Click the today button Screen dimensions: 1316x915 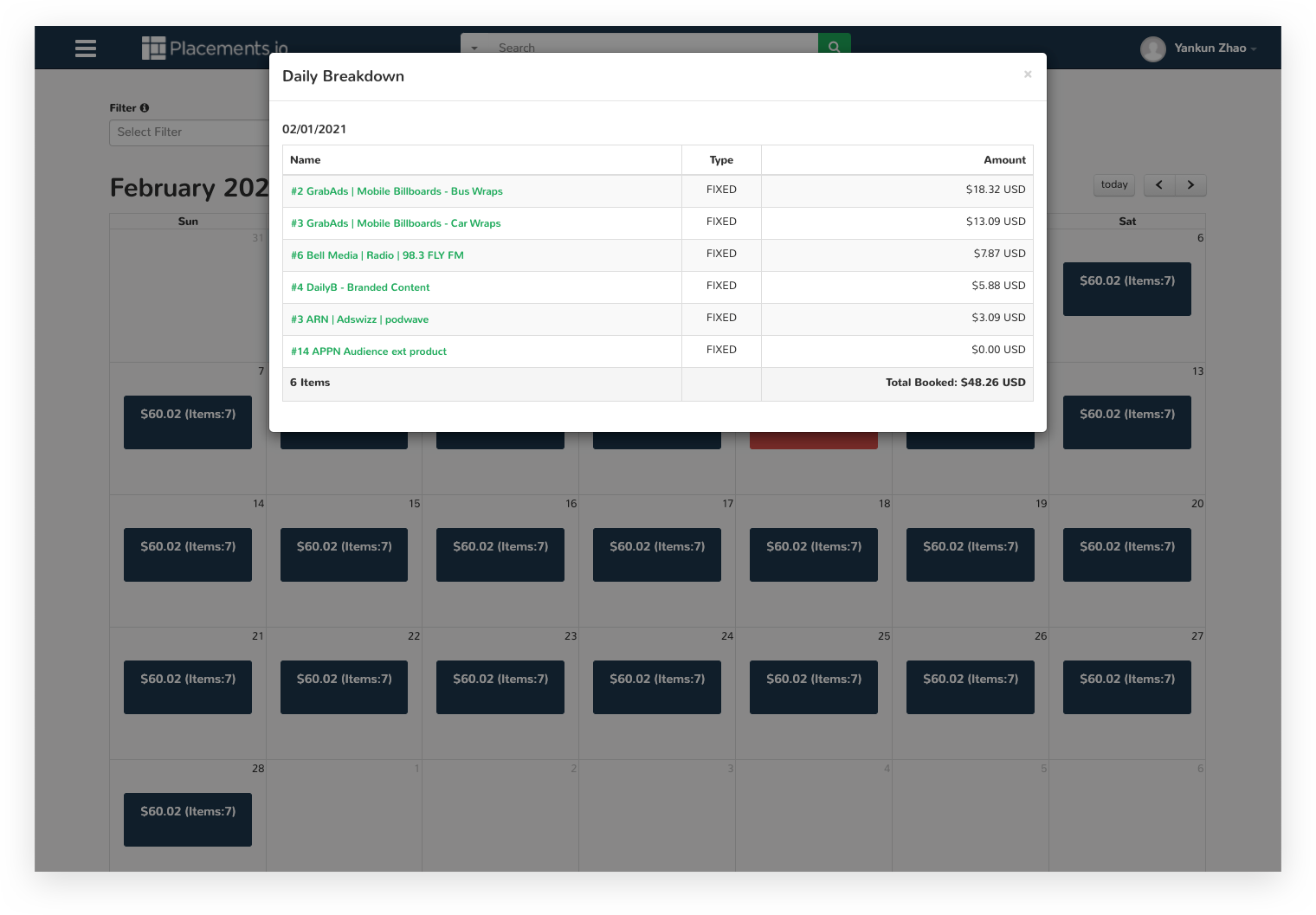(x=1113, y=184)
